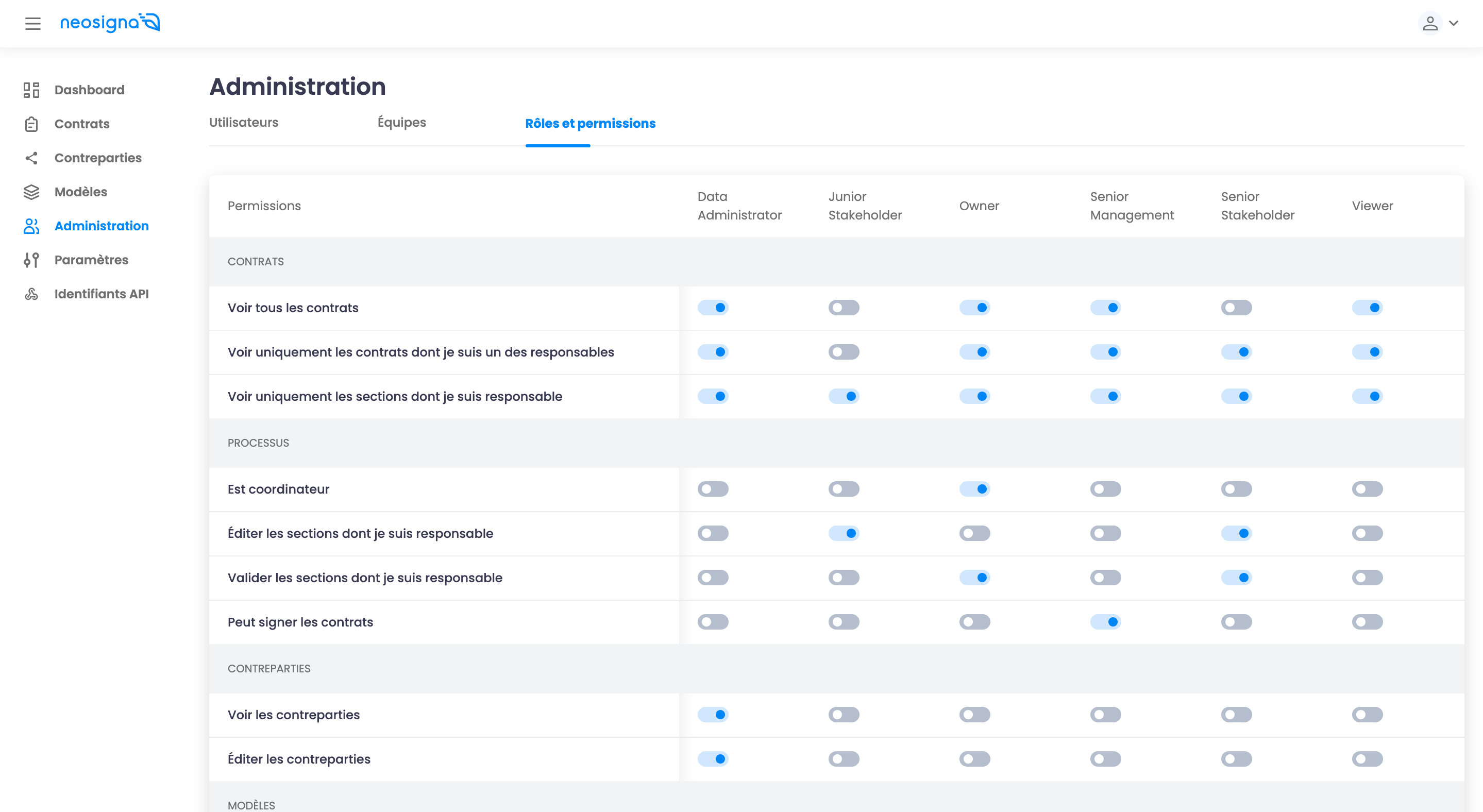Enable Voir tous les contrats for Junior Stakeholder
This screenshot has height=812, width=1483.
pos(844,308)
